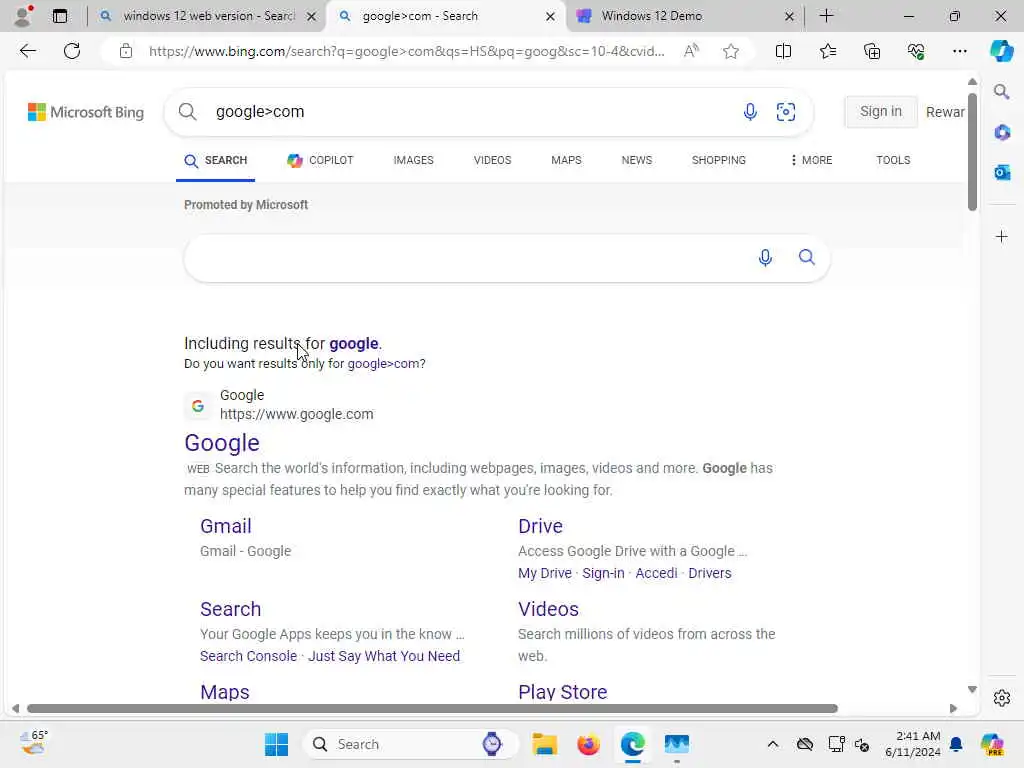Click the horizontal scrollbar thumb
This screenshot has width=1024, height=768.
pos(432,709)
